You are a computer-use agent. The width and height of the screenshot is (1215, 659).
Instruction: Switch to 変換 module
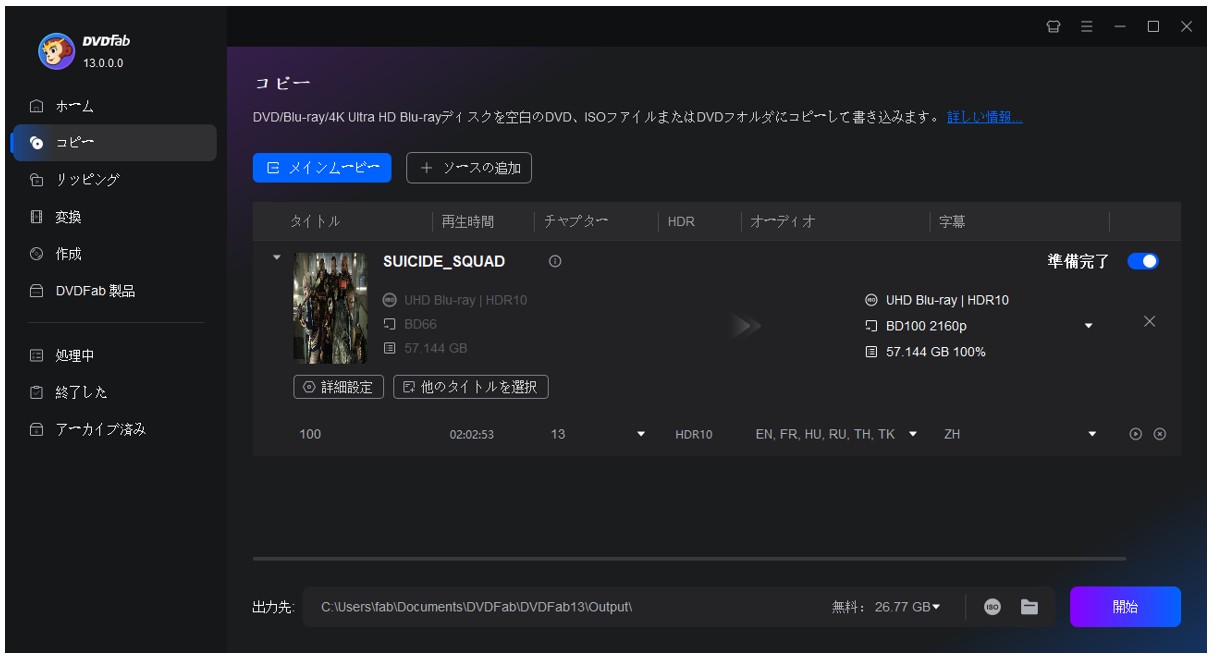pyautogui.click(x=113, y=217)
